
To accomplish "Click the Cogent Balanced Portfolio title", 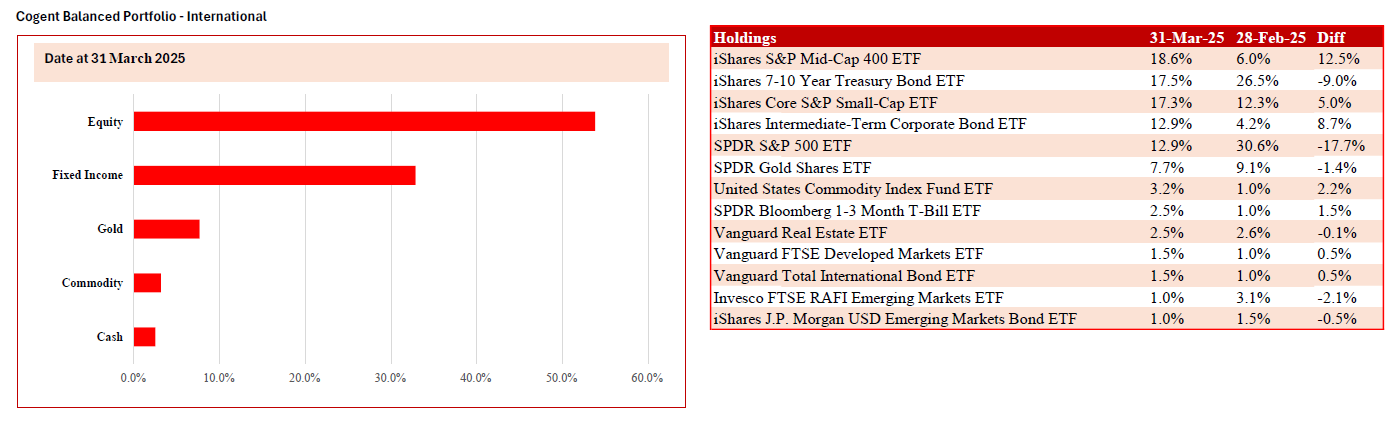I will (x=141, y=17).
